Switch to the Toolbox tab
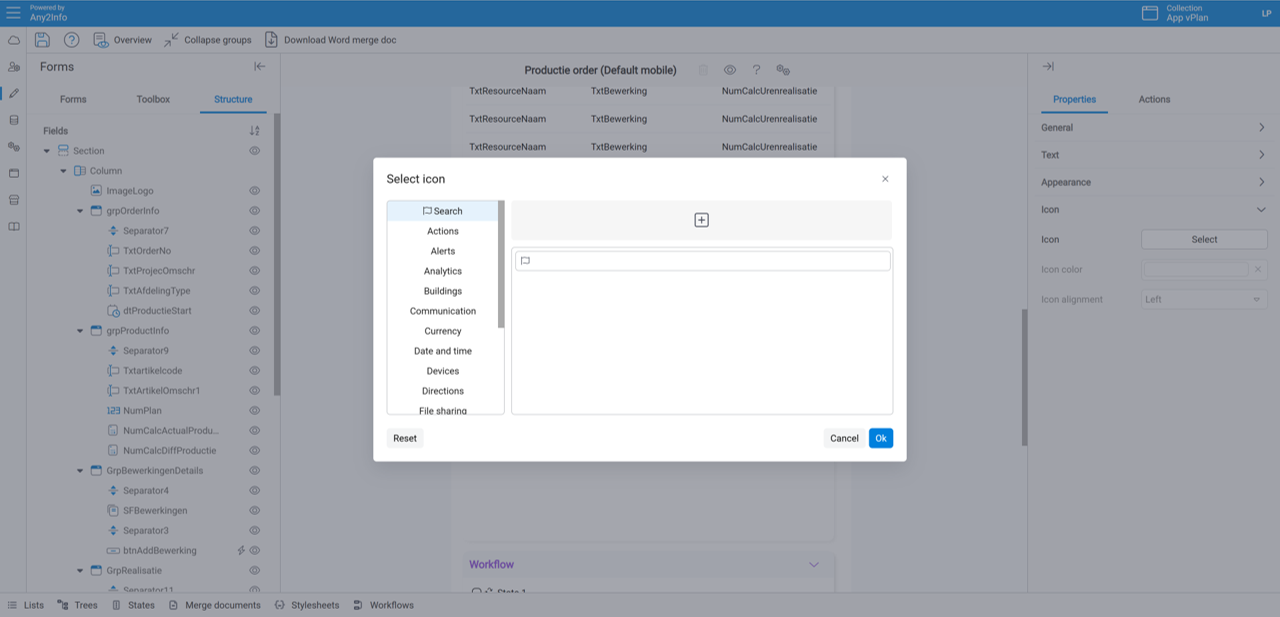The image size is (1280, 617). pyautogui.click(x=153, y=99)
